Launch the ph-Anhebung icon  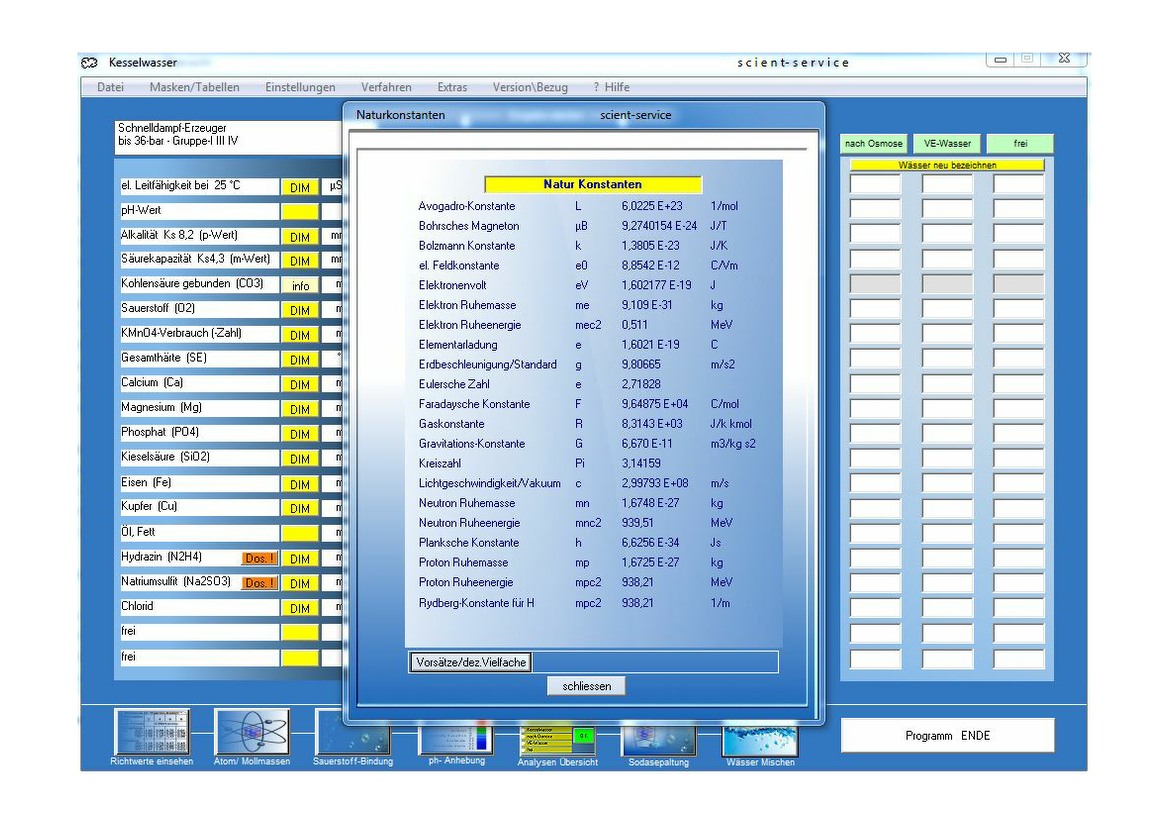(456, 739)
